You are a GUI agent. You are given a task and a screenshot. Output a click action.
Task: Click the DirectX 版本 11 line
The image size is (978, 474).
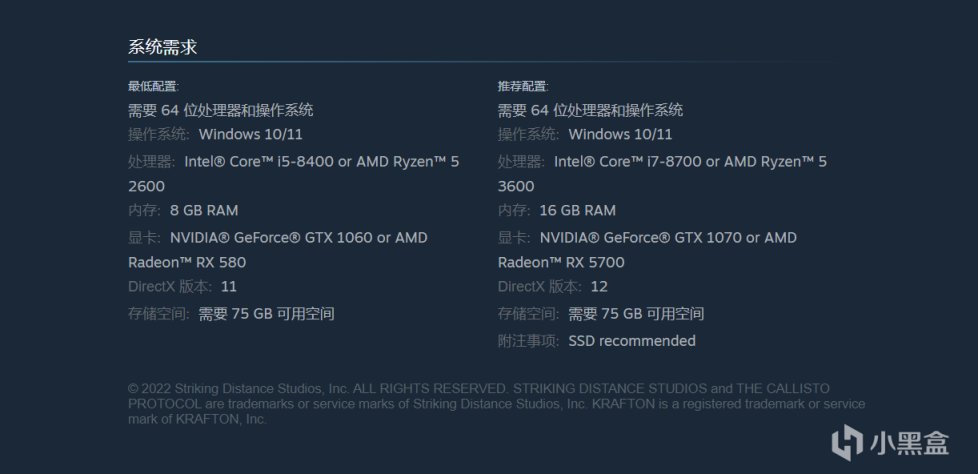pyautogui.click(x=182, y=286)
